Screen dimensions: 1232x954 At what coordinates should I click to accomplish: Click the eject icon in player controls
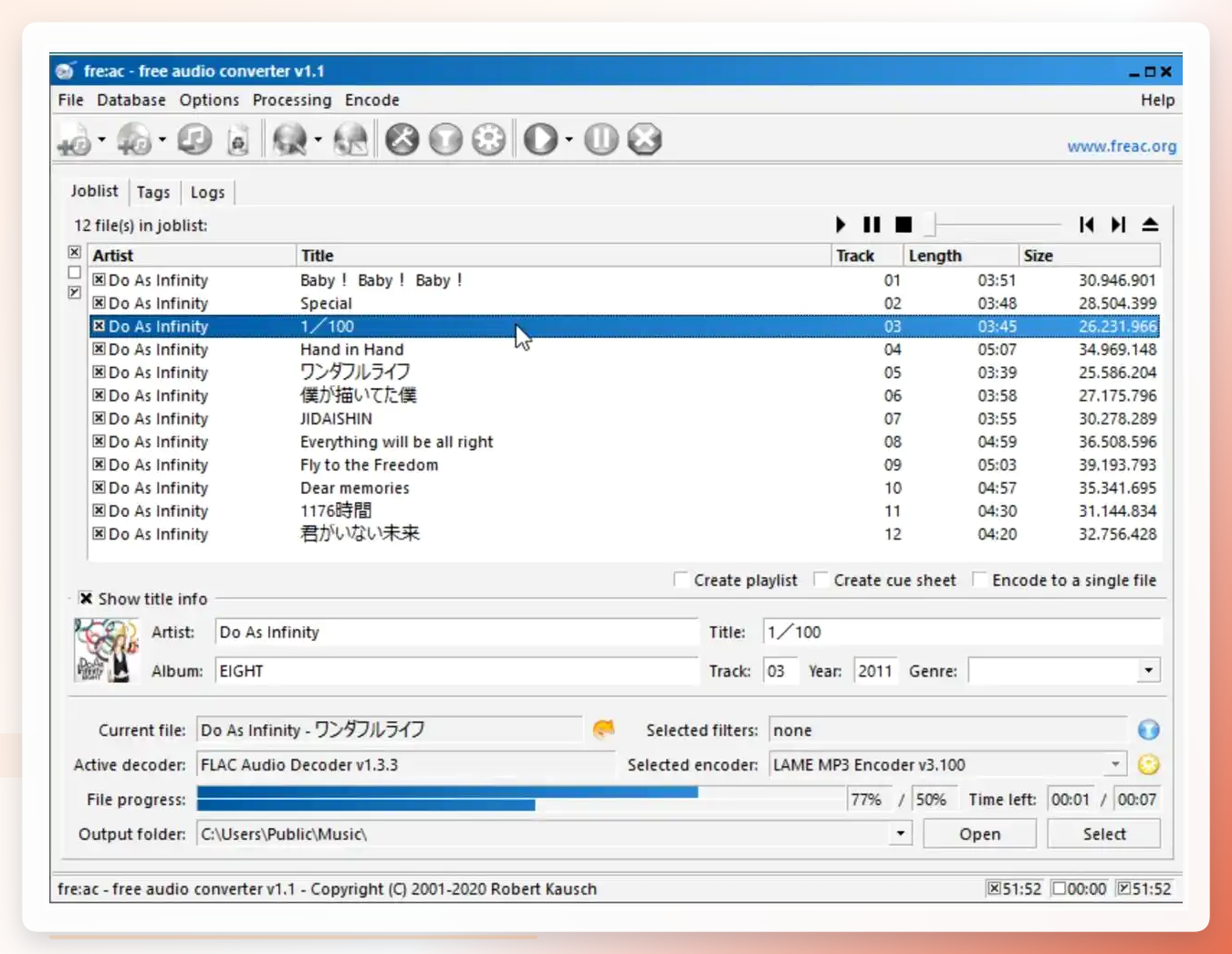(1150, 225)
